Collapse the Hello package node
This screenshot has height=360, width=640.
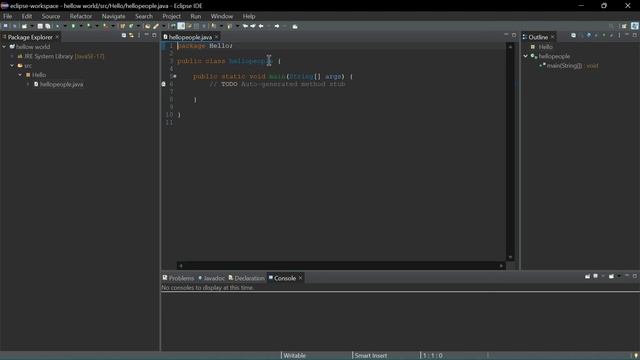click(20, 75)
